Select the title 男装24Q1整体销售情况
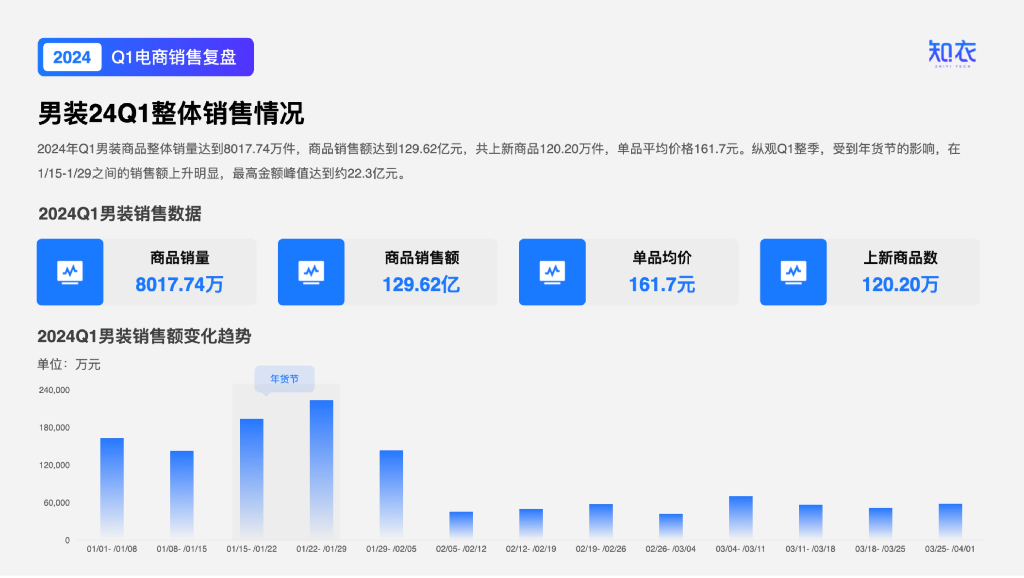Image resolution: width=1024 pixels, height=578 pixels. pyautogui.click(x=171, y=114)
